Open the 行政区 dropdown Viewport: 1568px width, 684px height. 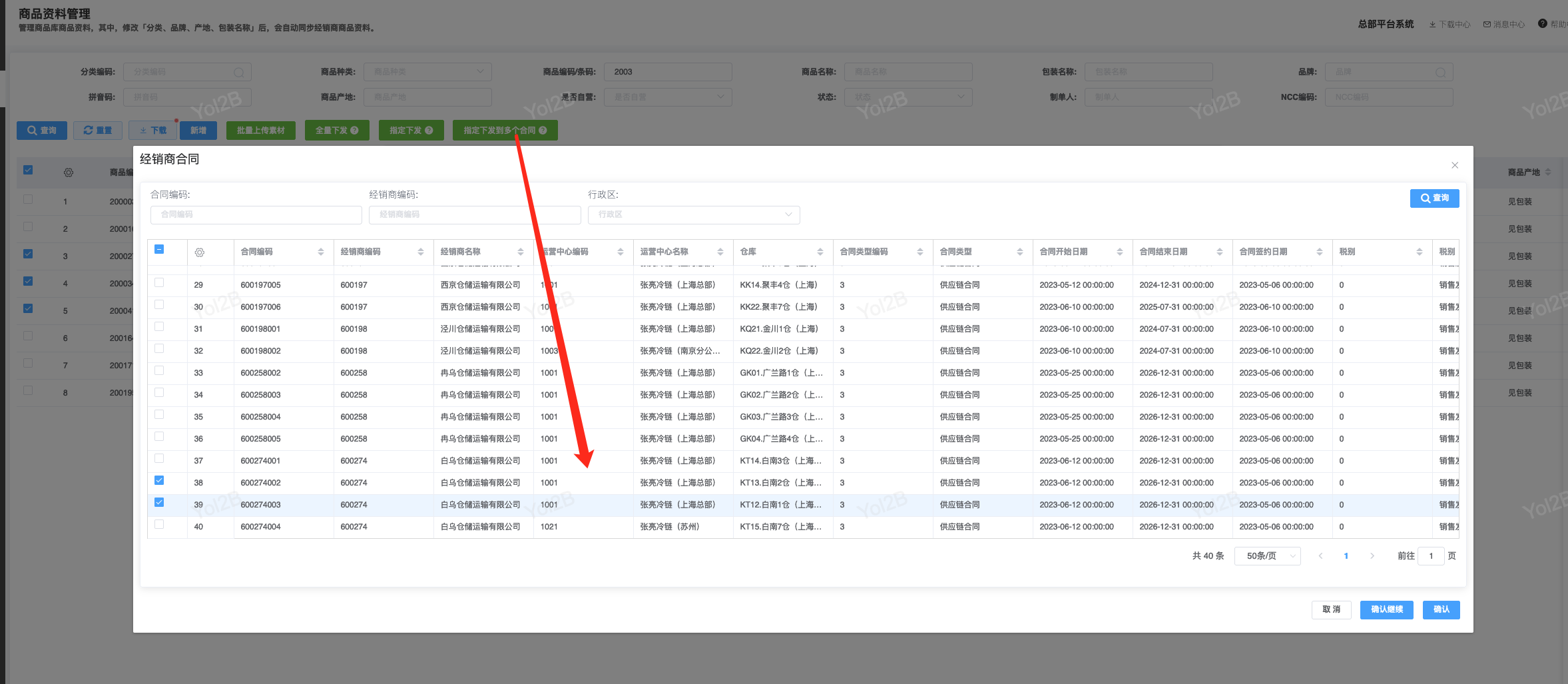(694, 214)
